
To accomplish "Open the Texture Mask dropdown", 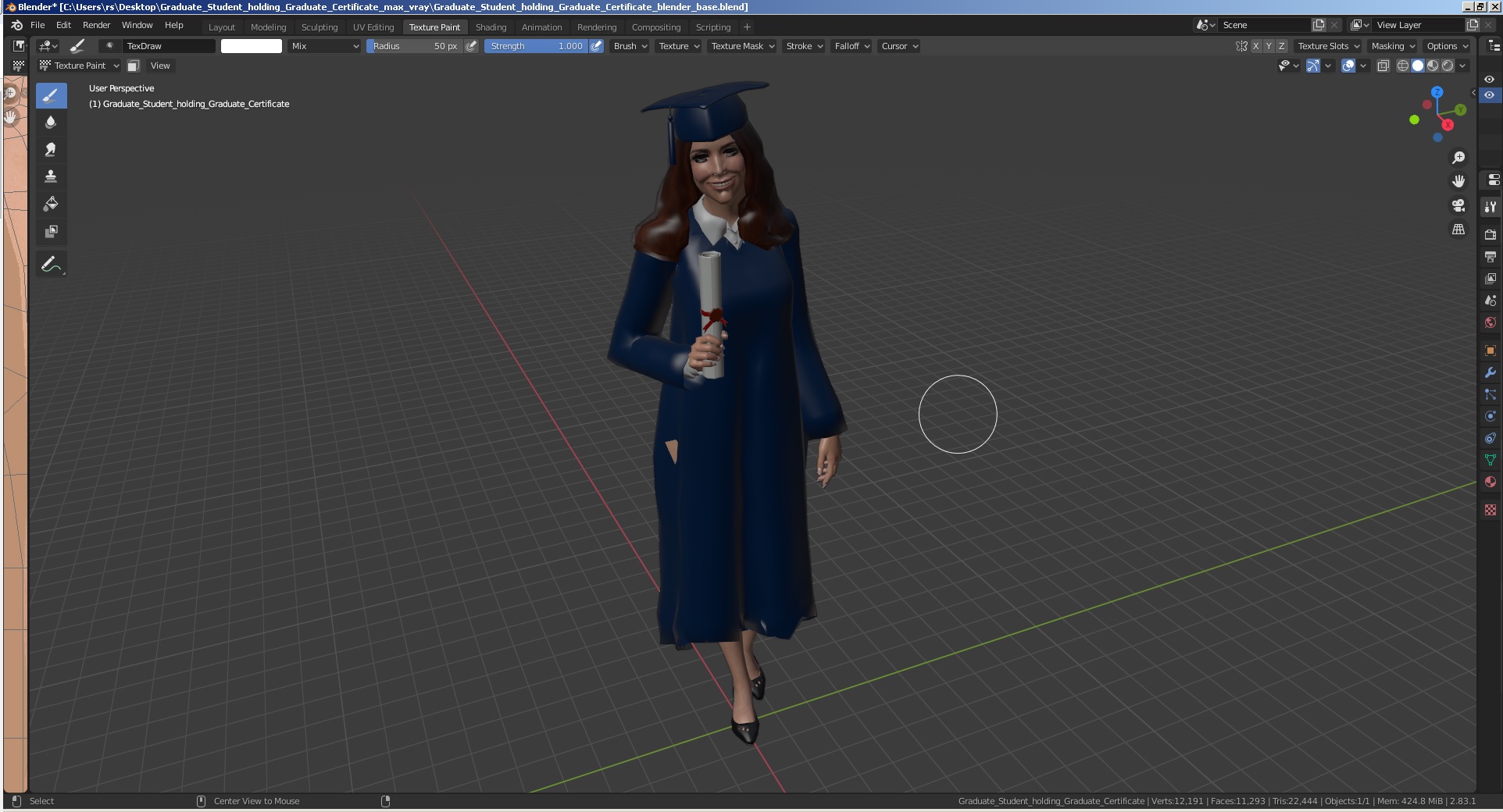I will [x=742, y=46].
